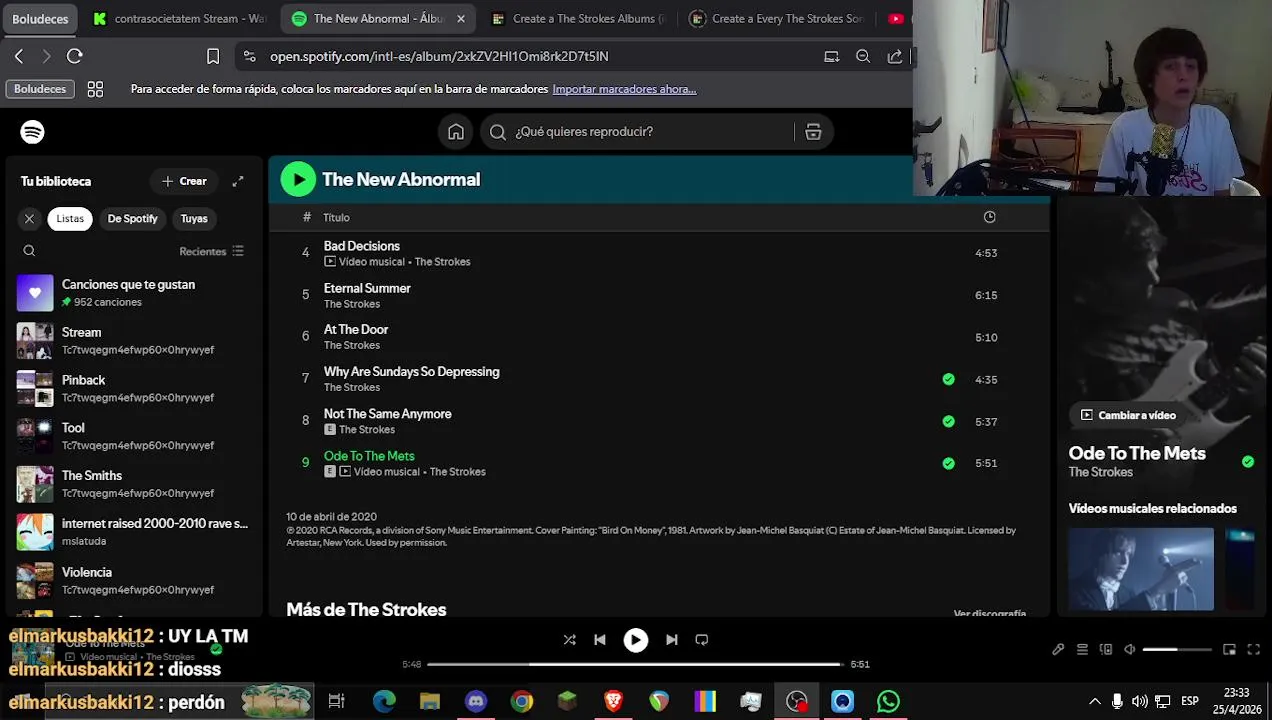Viewport: 1272px width, 720px height.
Task: Toggle repeat mode
Action: (x=702, y=640)
